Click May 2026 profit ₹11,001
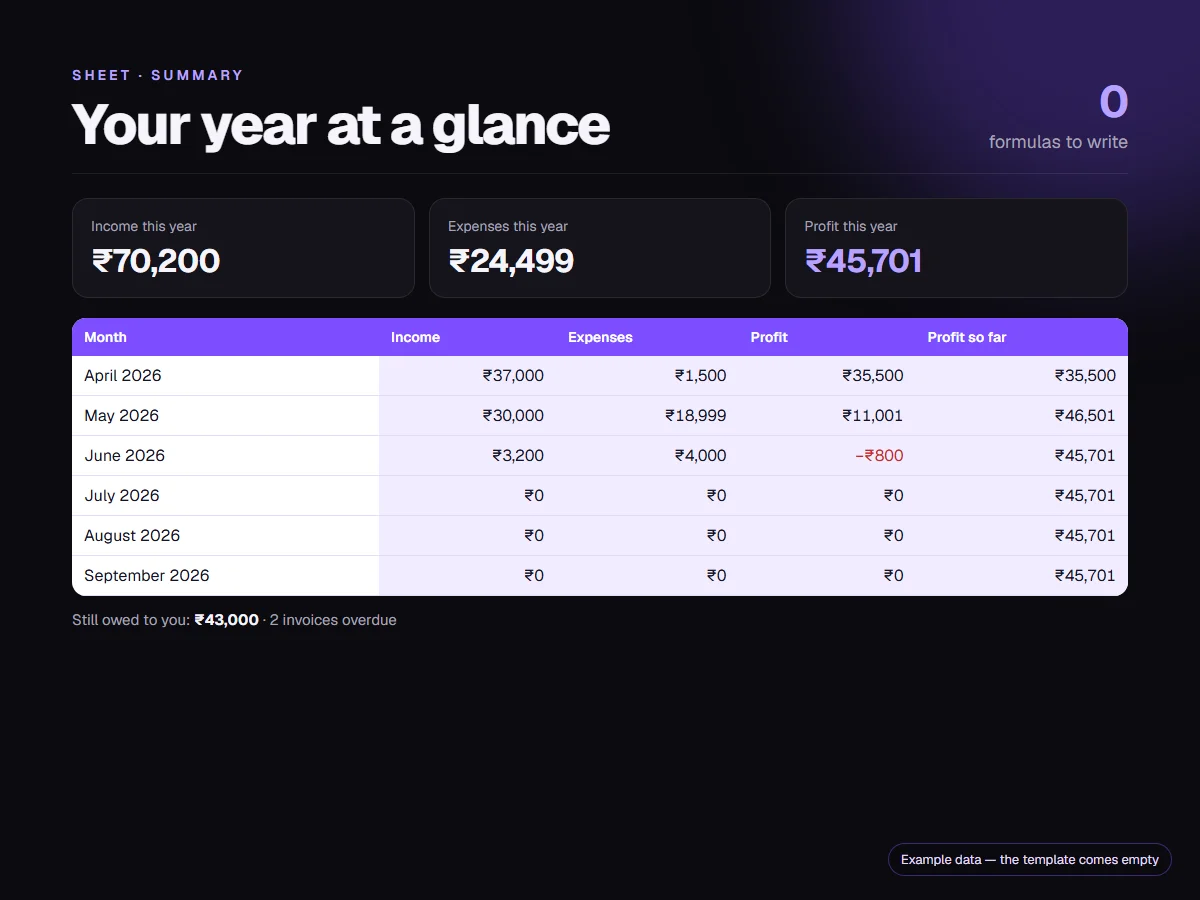Image resolution: width=1200 pixels, height=900 pixels. [873, 416]
